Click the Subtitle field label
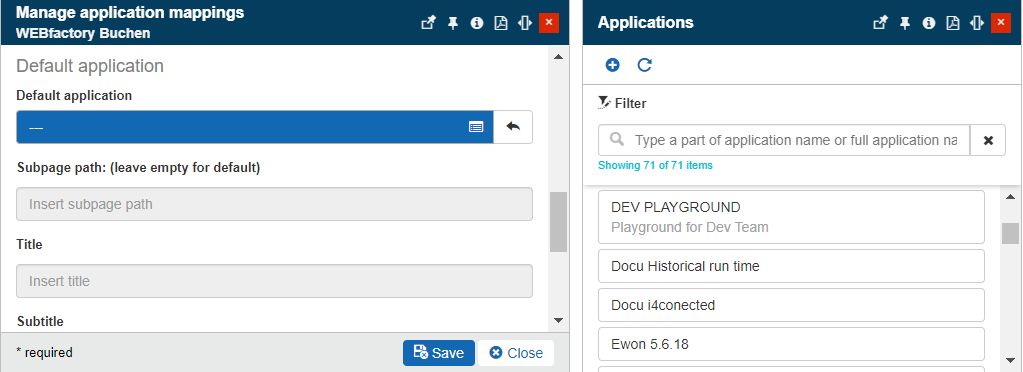Screen dimensions: 1023x372 pyautogui.click(x=40, y=322)
